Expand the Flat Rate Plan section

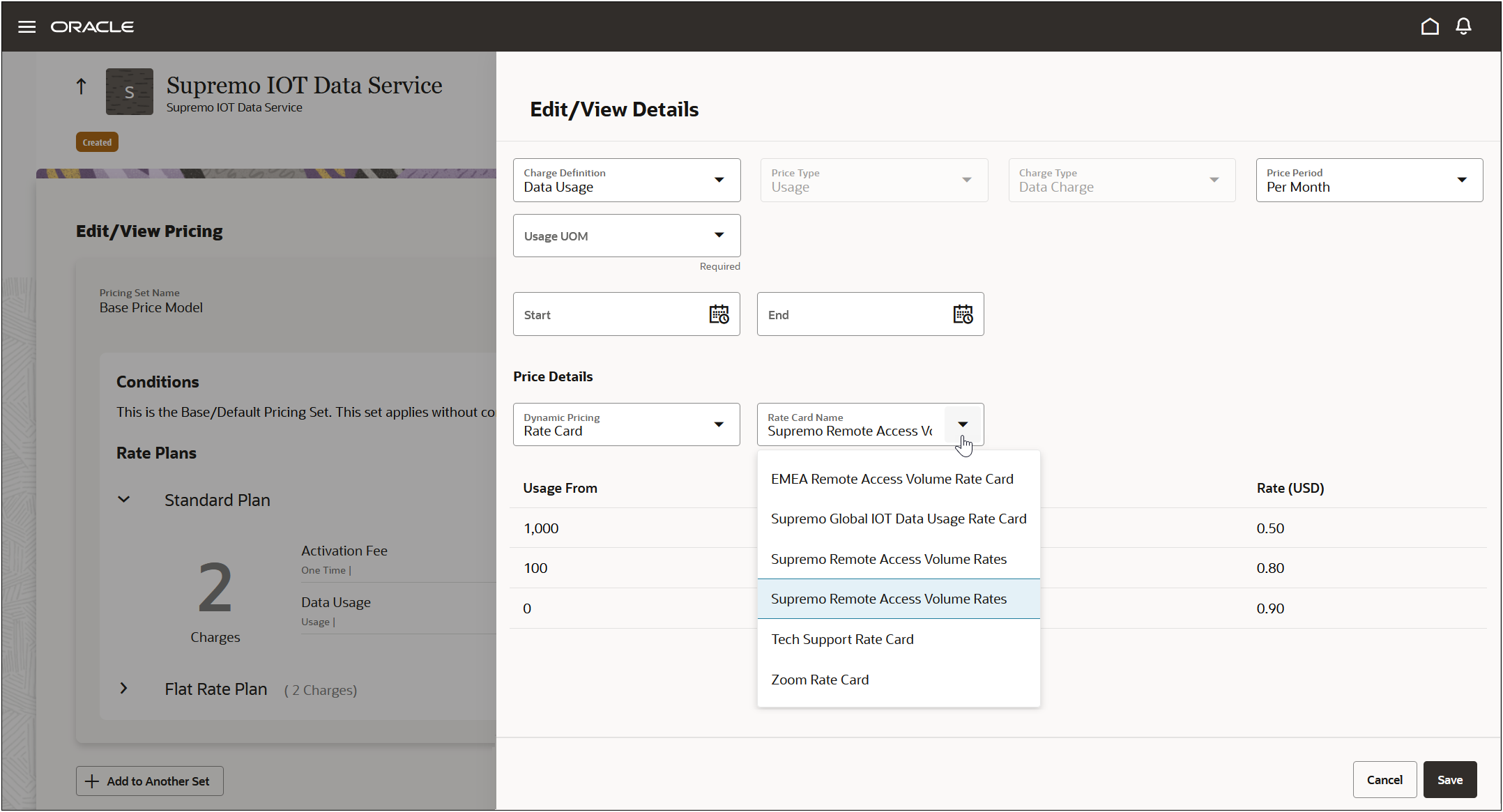click(123, 689)
